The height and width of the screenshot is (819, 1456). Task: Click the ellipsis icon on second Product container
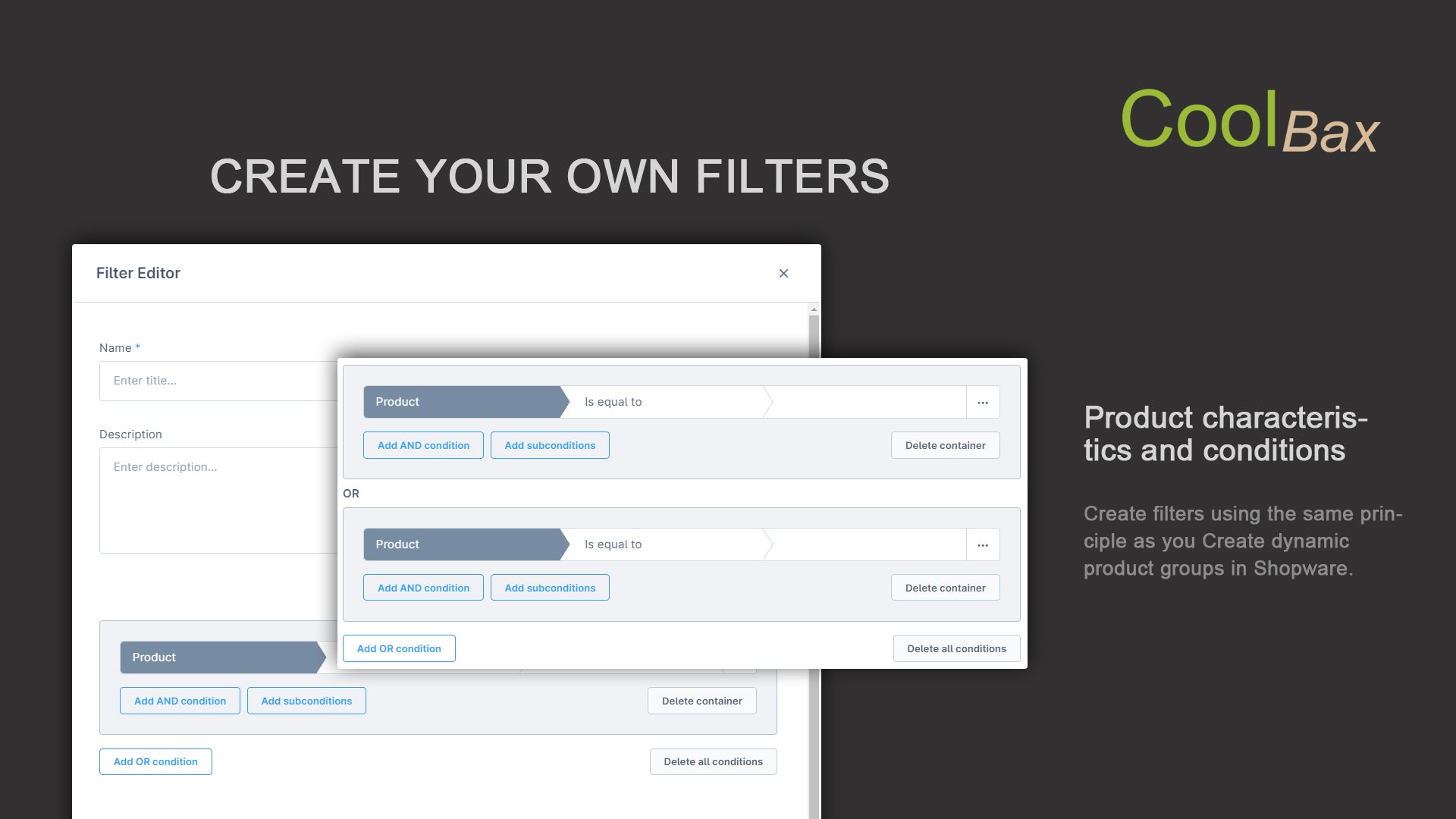pos(982,544)
